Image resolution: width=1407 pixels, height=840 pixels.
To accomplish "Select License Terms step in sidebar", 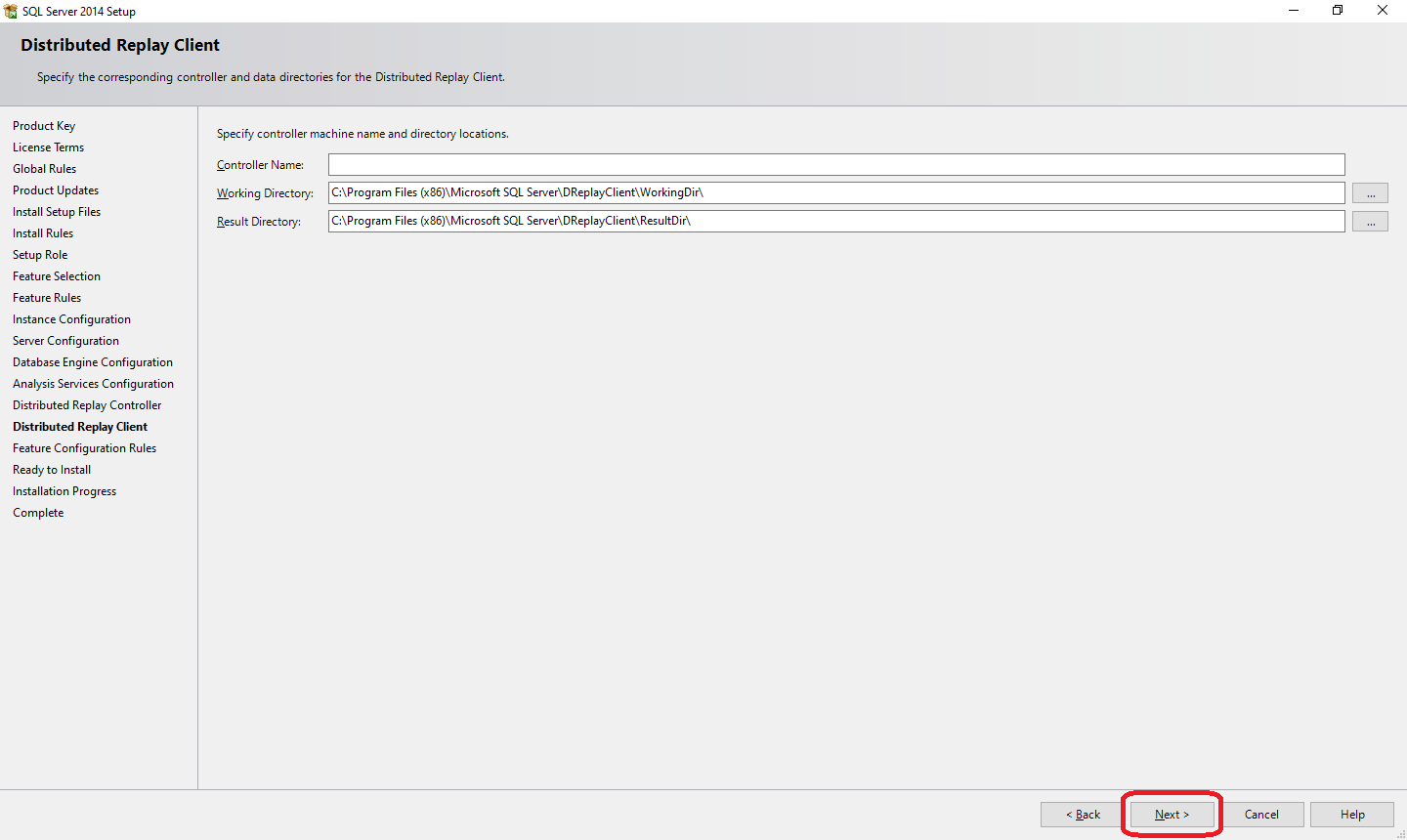I will (x=48, y=147).
